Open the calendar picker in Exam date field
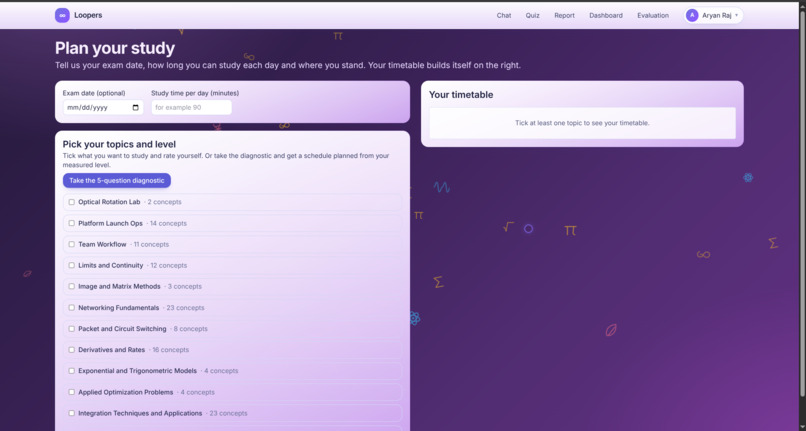806x431 pixels. pos(136,107)
